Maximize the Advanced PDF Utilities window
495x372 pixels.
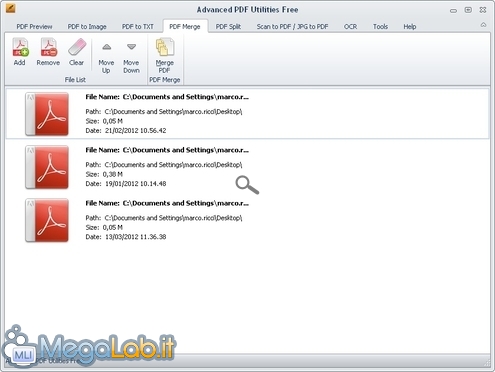pos(468,10)
